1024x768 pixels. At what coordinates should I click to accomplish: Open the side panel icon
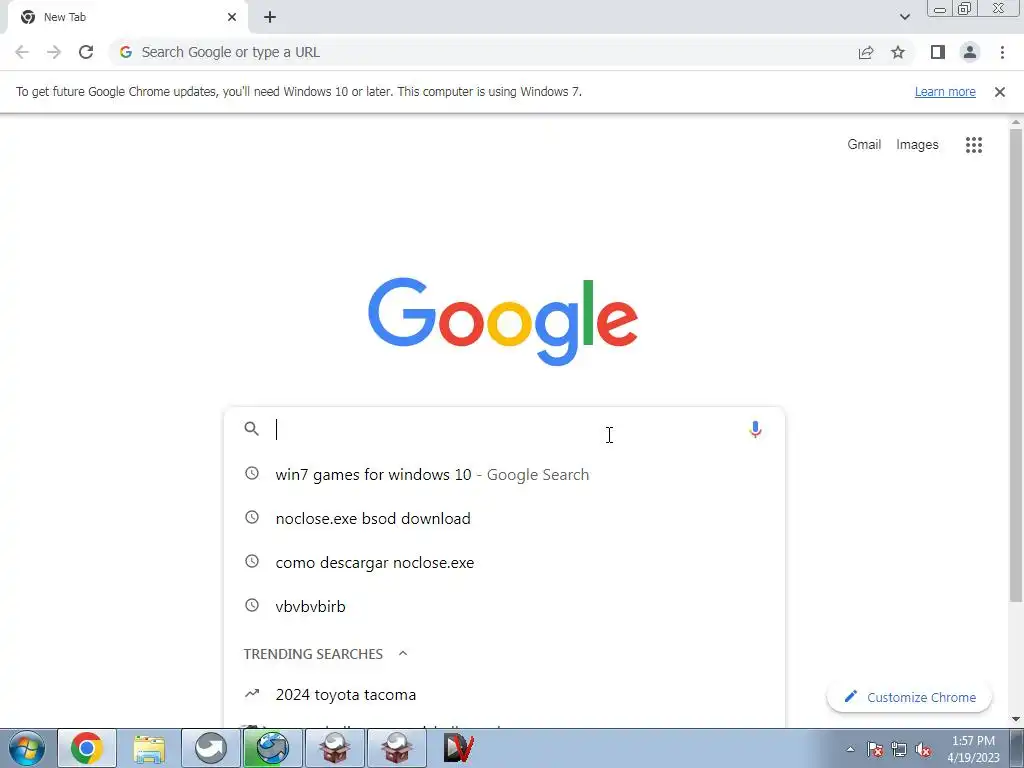pos(938,52)
